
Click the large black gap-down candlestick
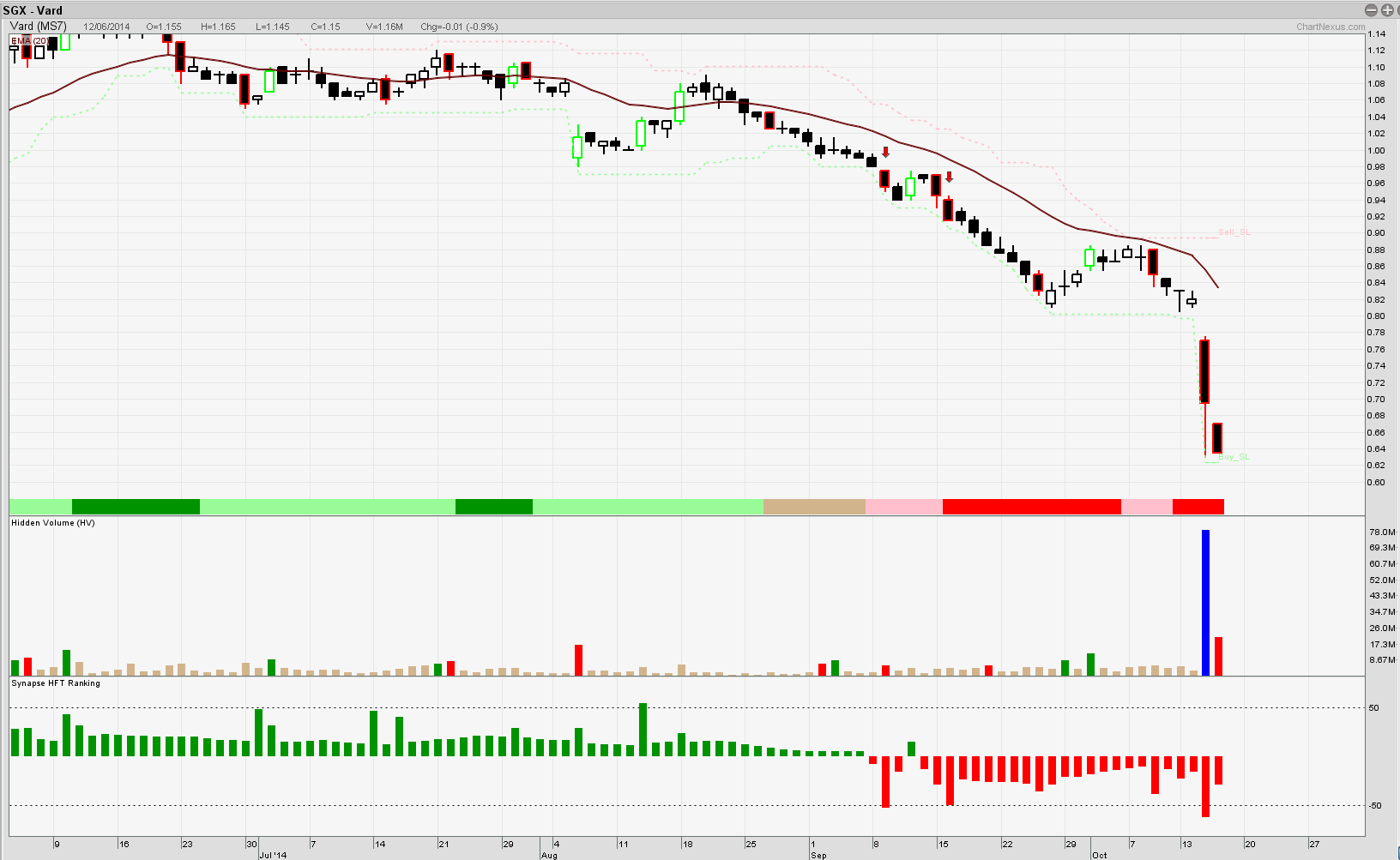(x=1204, y=371)
